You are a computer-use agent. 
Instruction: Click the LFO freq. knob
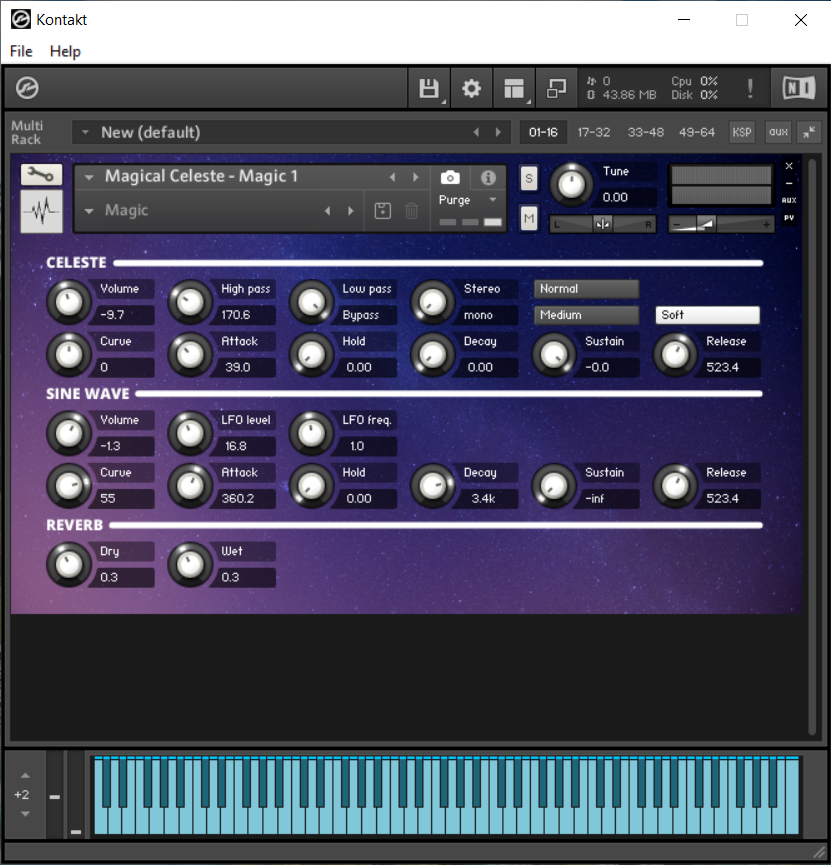[311, 433]
